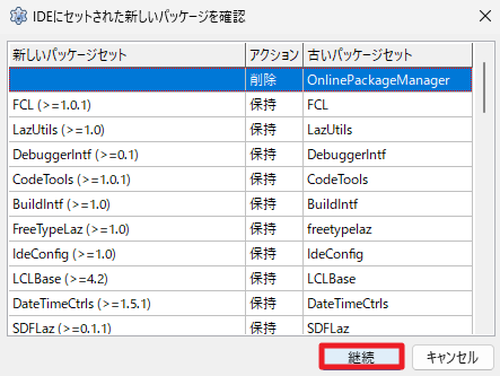Select the DebuggerIntf (>=0.1) cell
Viewport: 500px width, 376px height.
127,154
